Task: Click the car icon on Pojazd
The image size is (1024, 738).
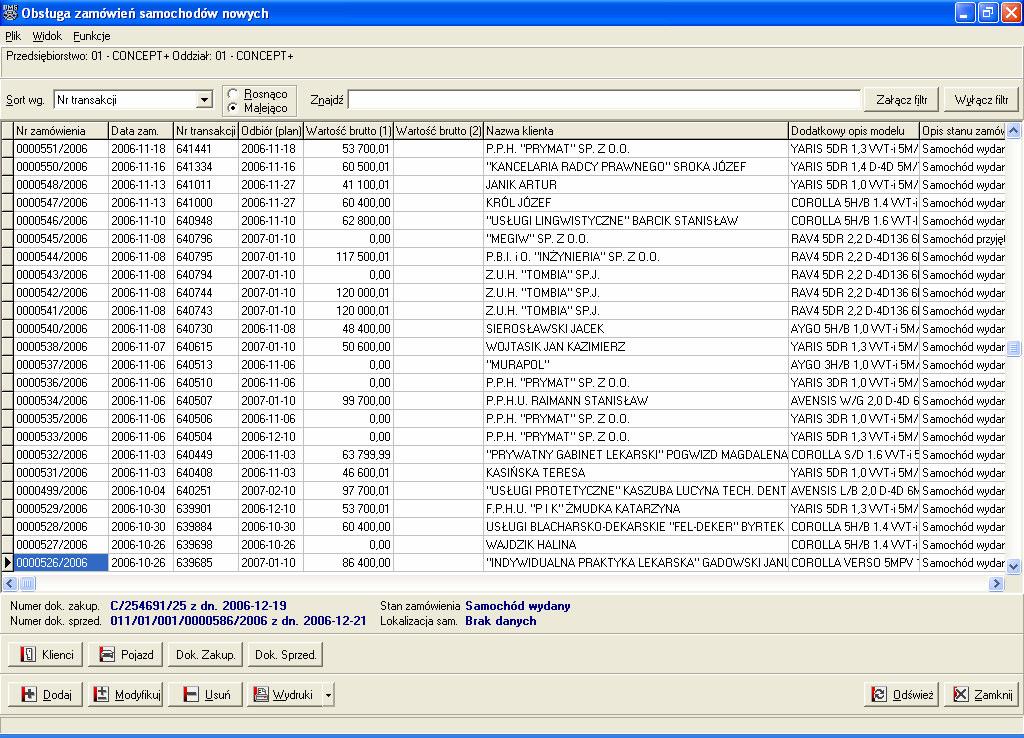Action: click(x=106, y=654)
